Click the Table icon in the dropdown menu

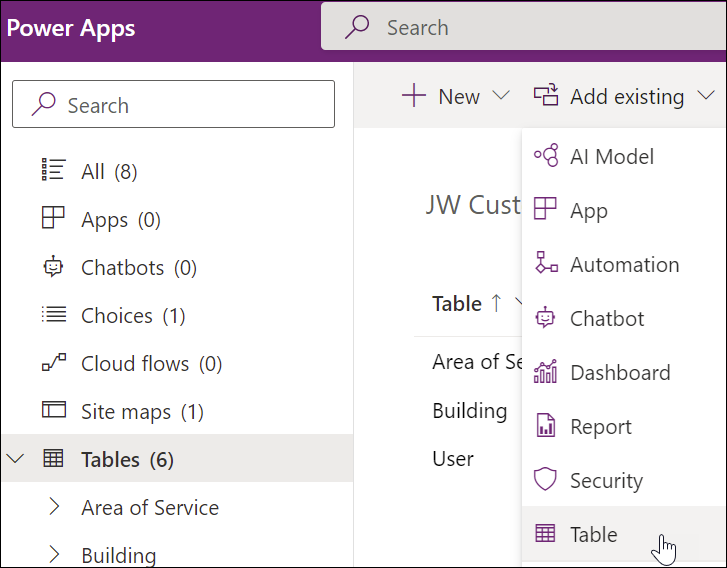click(x=545, y=533)
